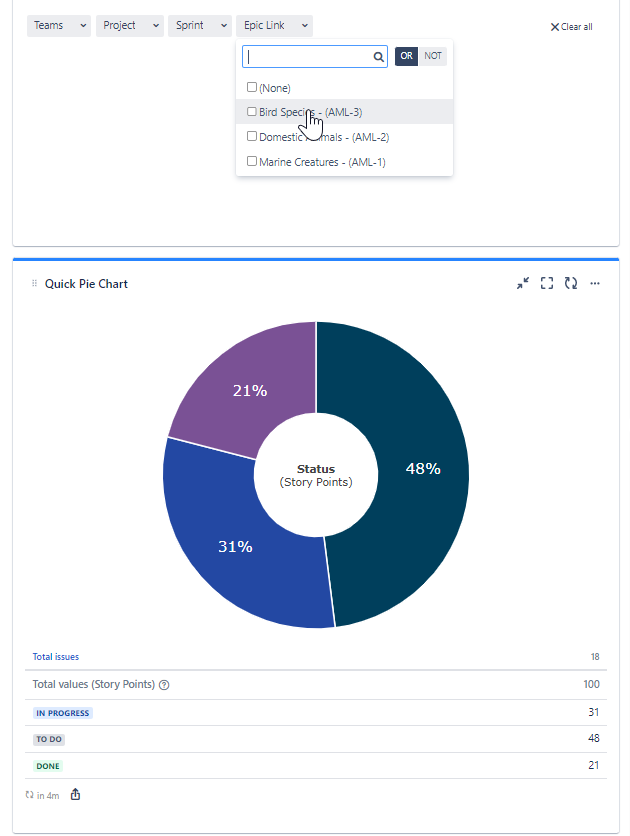Switch the filter mode to NOT
Viewport: 630px width, 836px height.
[x=433, y=56]
